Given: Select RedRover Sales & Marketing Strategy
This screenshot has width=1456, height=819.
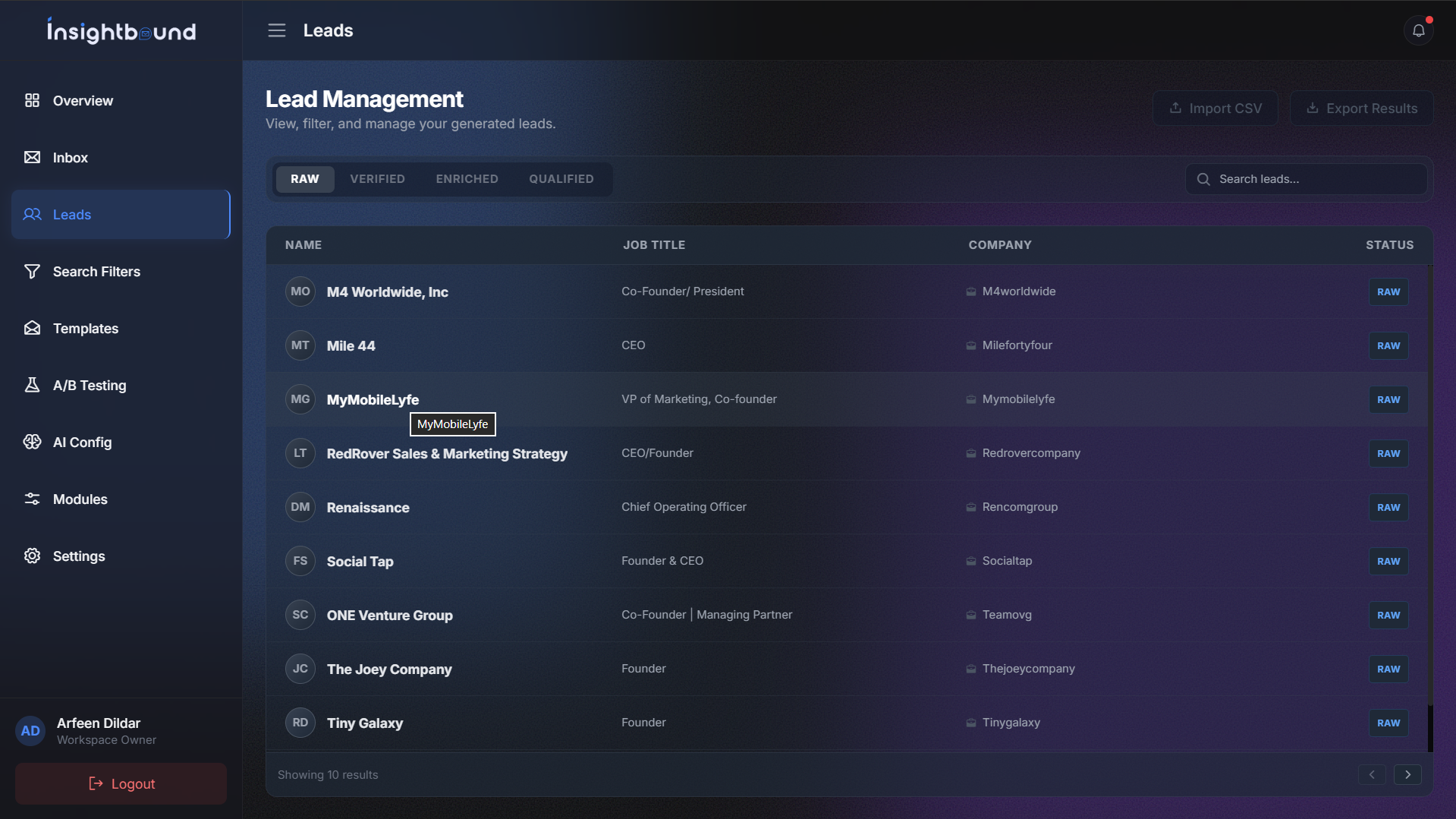Looking at the screenshot, I should tap(447, 453).
